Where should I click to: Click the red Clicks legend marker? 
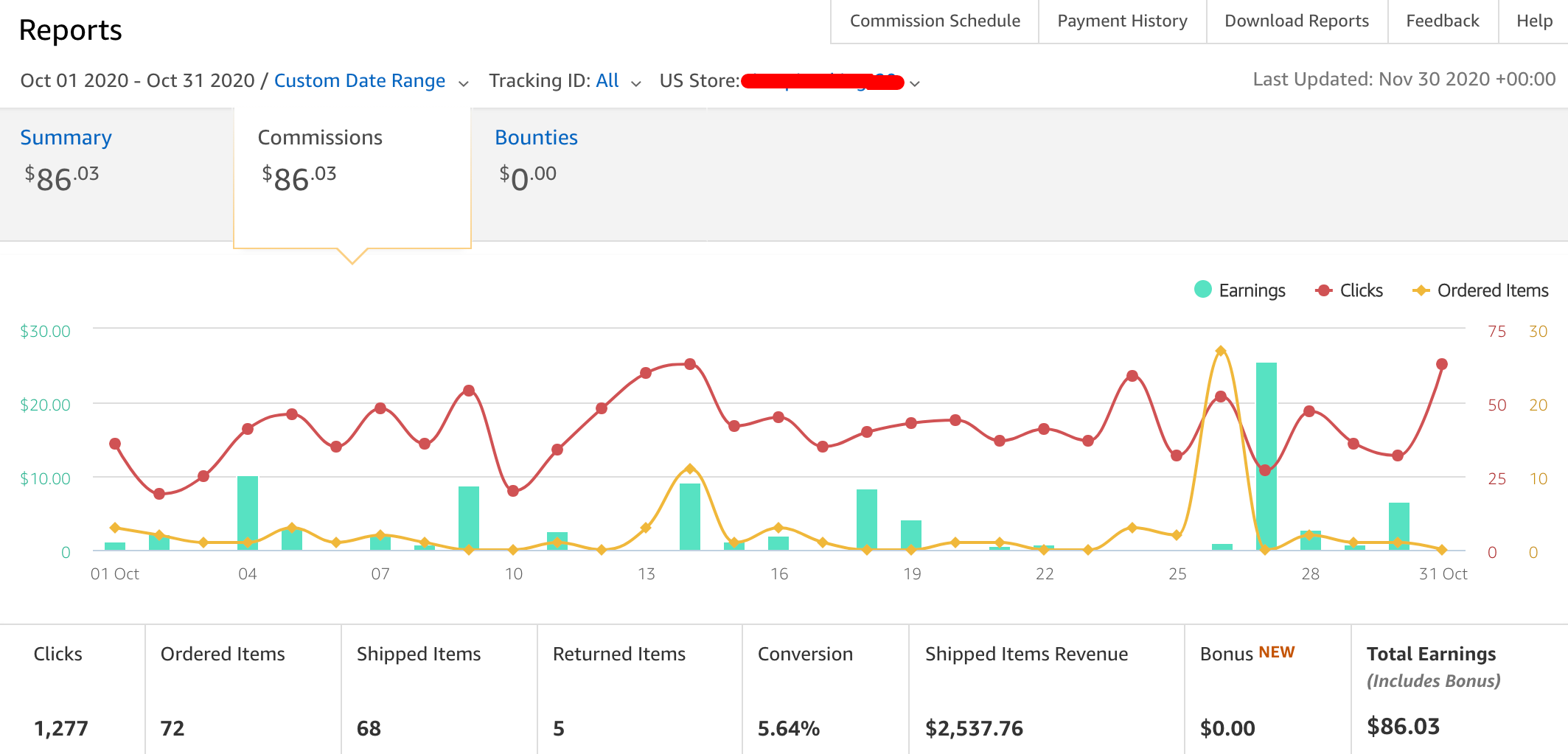pyautogui.click(x=1324, y=290)
